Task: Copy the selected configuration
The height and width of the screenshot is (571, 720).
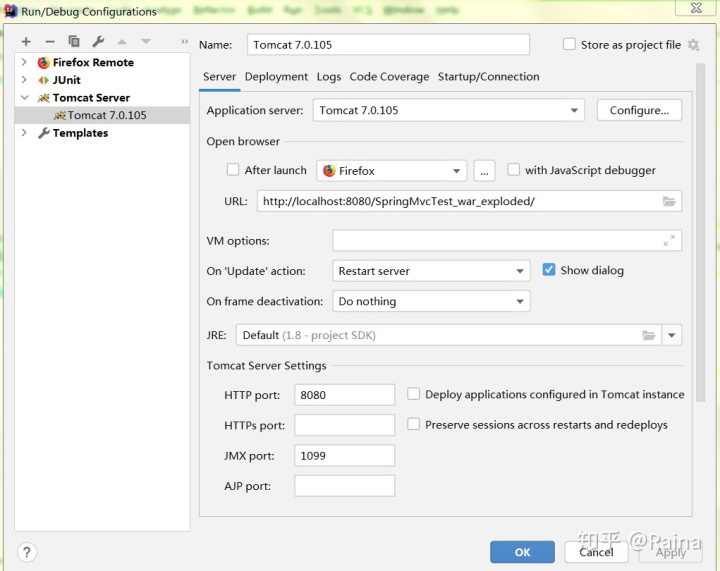Action: 74,41
